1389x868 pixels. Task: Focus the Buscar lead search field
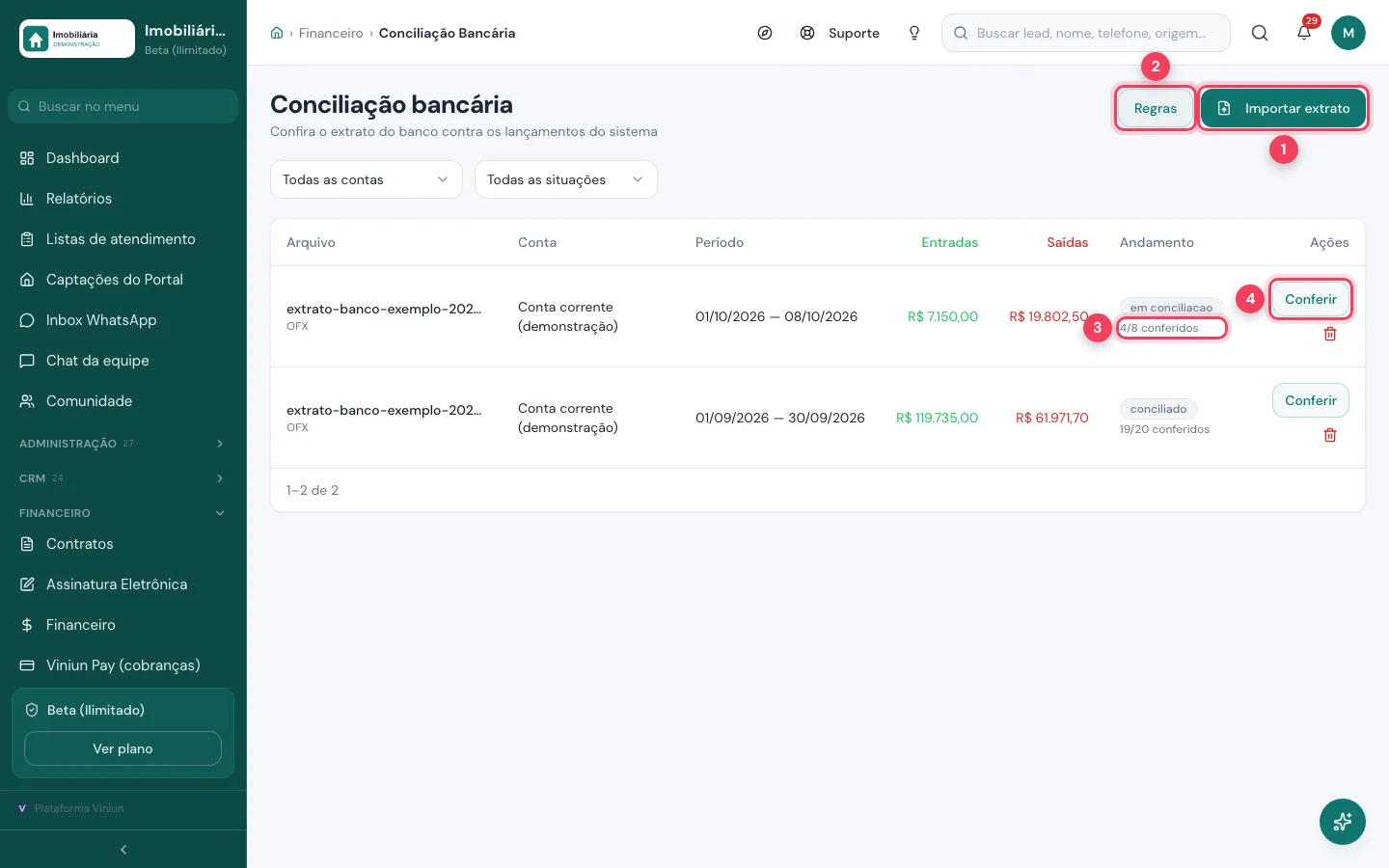click(x=1086, y=33)
